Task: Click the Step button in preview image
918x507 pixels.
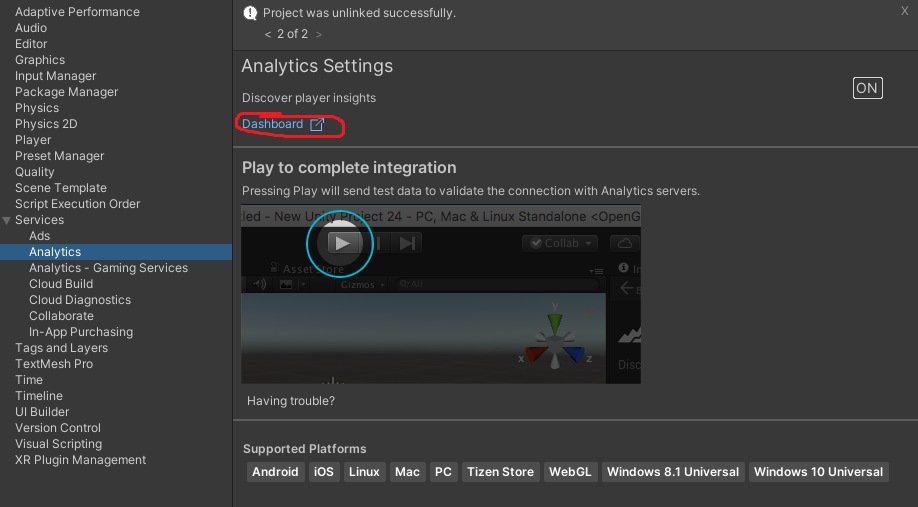Action: pyautogui.click(x=407, y=243)
